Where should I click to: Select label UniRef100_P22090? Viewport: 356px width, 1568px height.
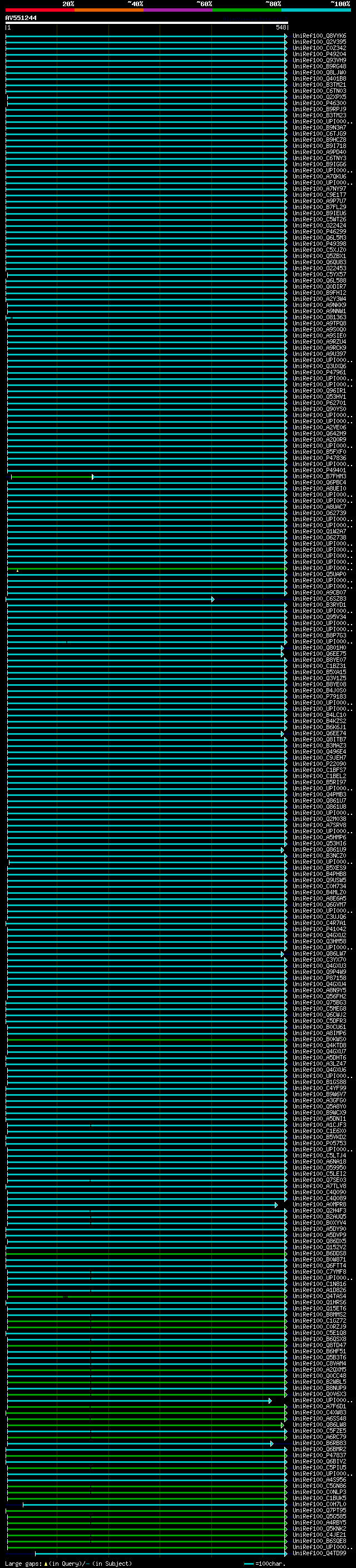[x=319, y=764]
